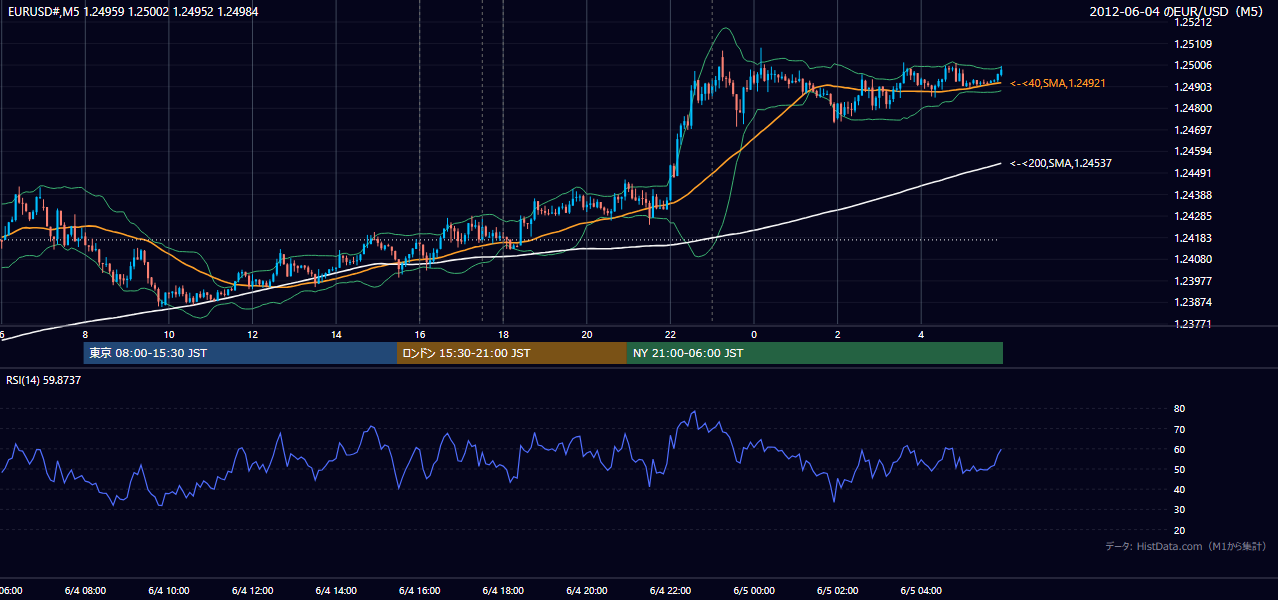The image size is (1278, 600).
Task: Click the HistData.com data source credit
Action: click(x=1186, y=546)
